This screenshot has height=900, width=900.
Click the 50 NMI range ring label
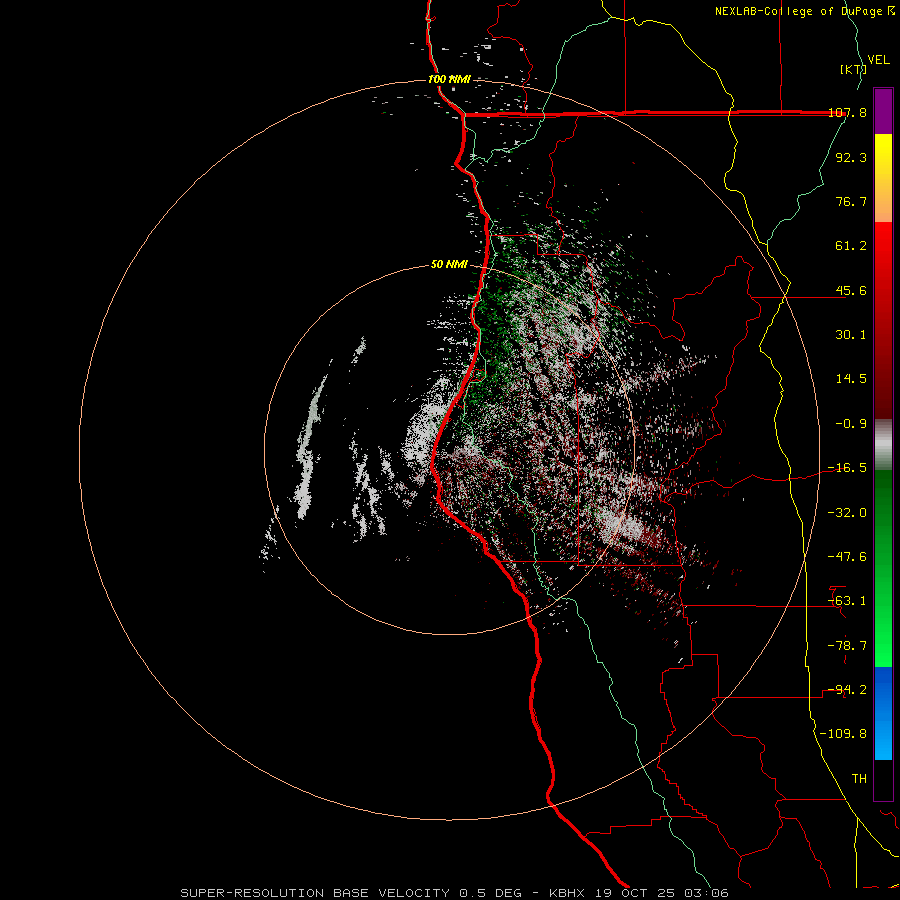[449, 265]
